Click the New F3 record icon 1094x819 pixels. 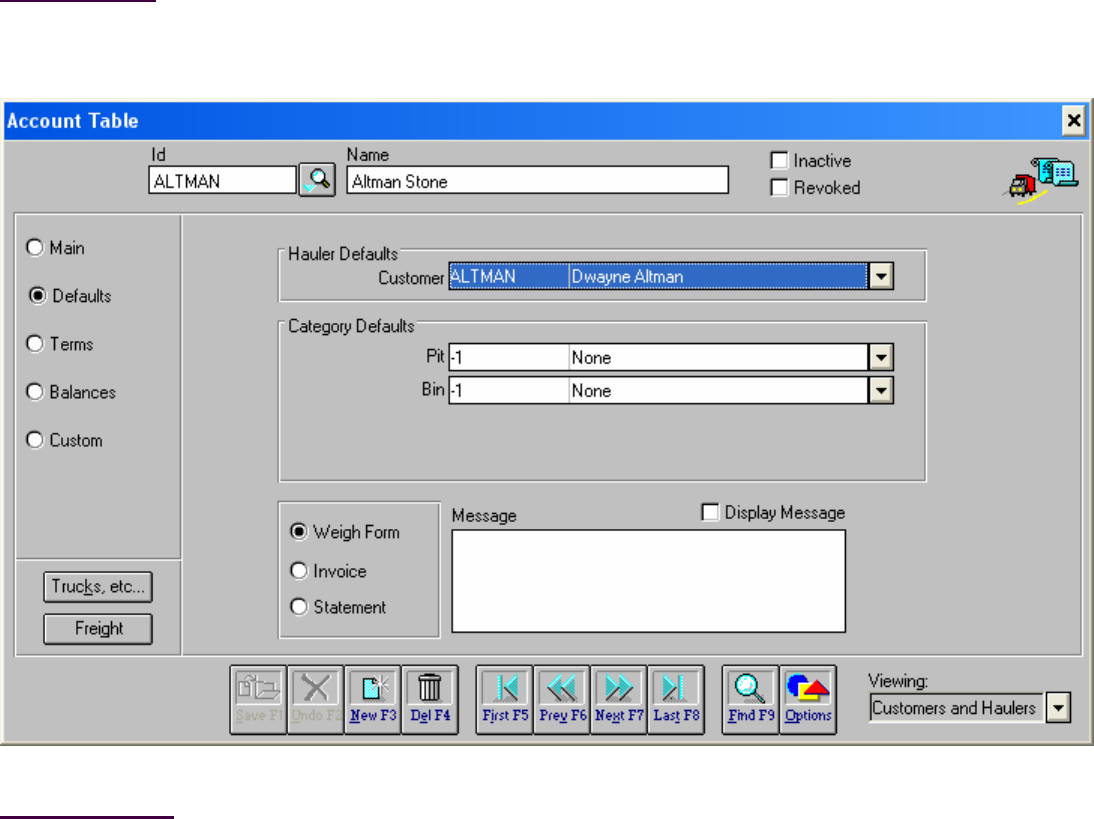coord(373,699)
